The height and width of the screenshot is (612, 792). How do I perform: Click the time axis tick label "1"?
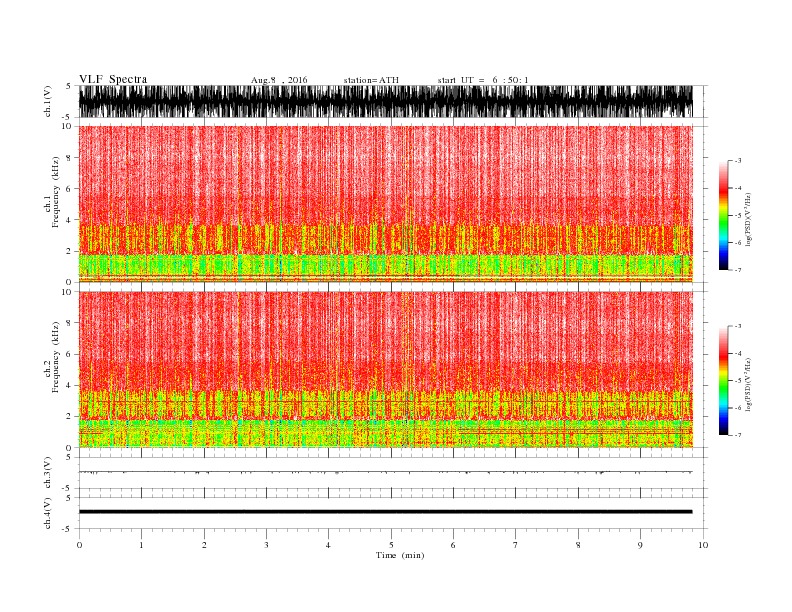click(141, 545)
